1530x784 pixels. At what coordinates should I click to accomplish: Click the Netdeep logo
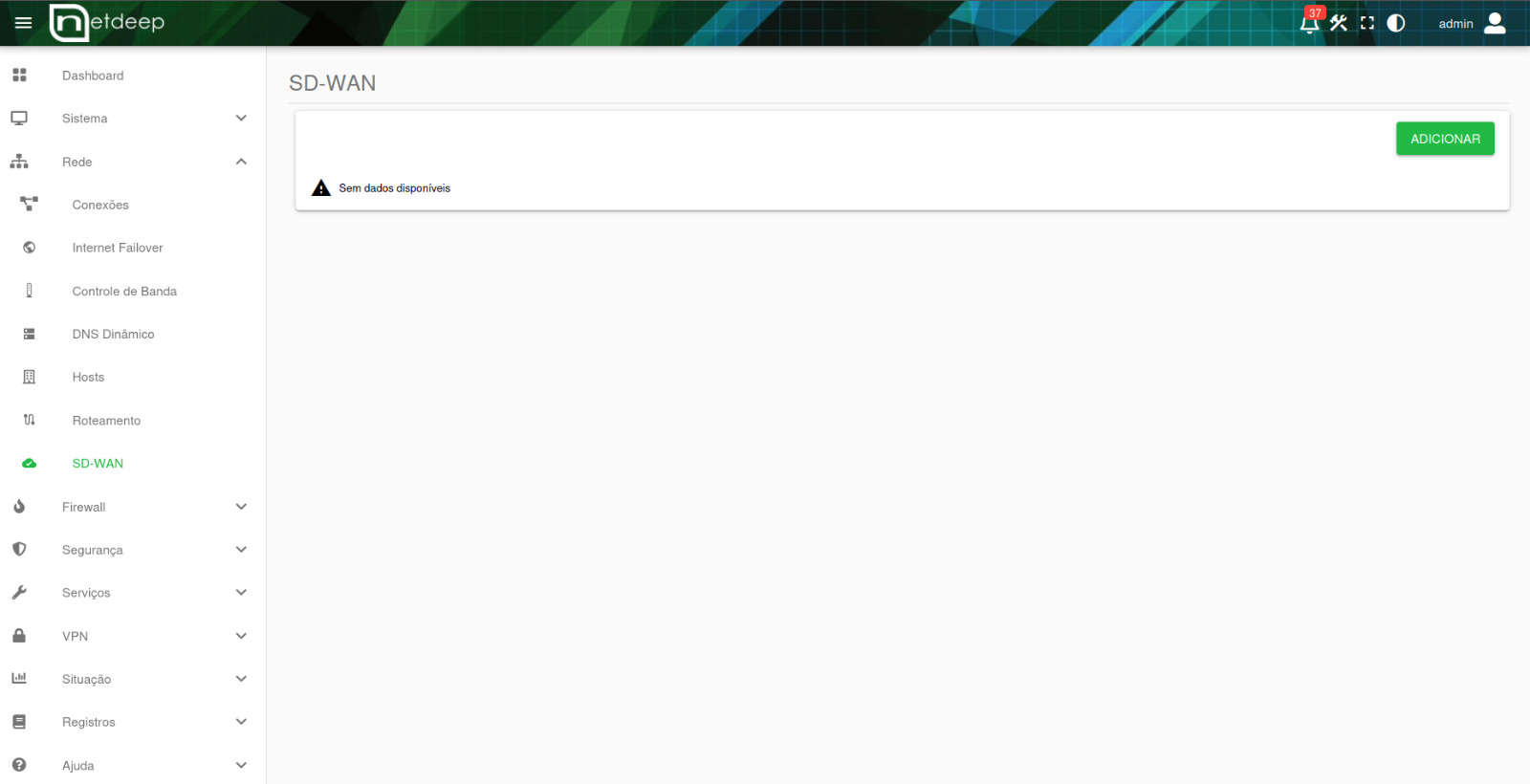pyautogui.click(x=107, y=23)
